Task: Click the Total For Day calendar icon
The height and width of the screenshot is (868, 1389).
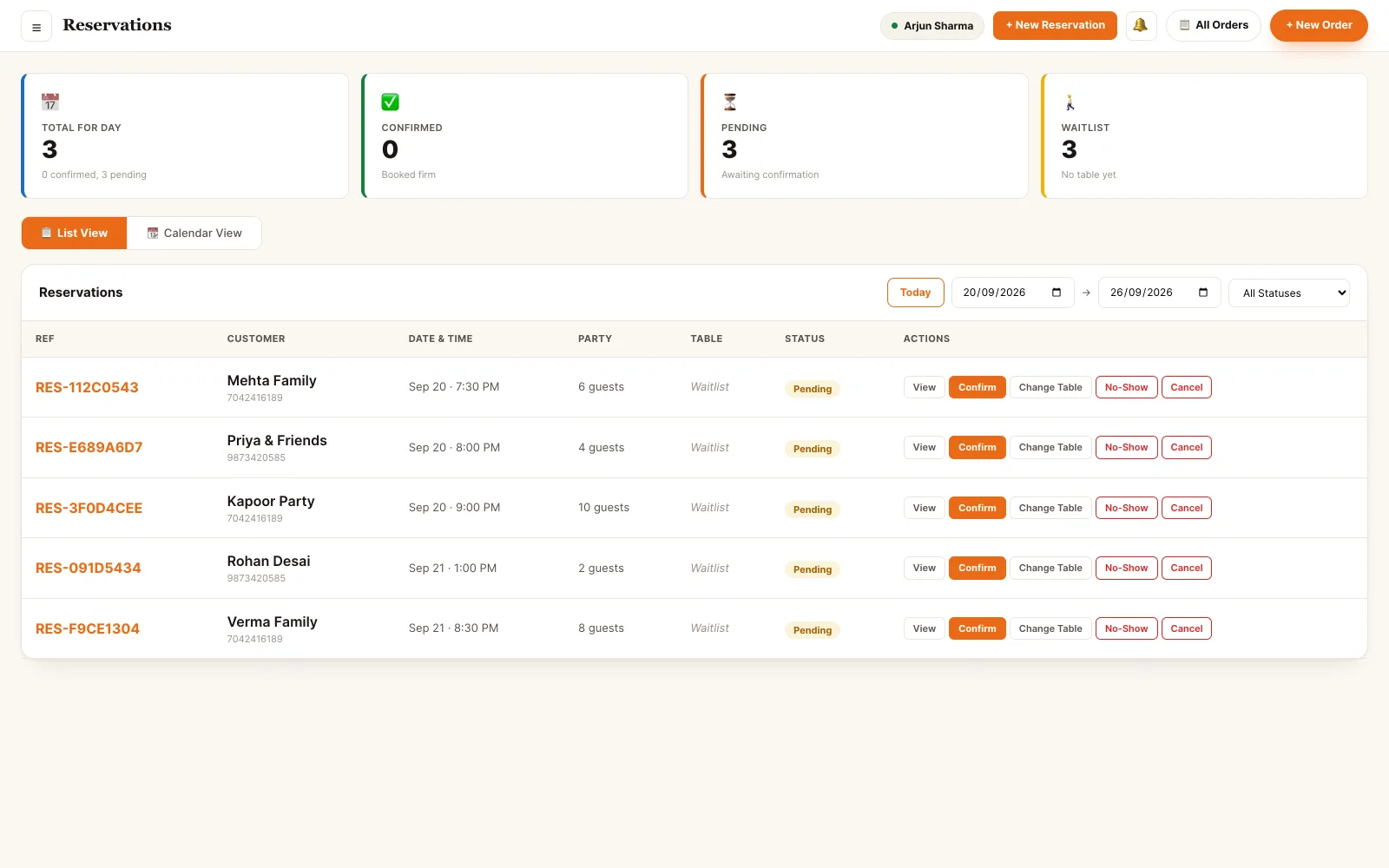Action: (x=50, y=102)
